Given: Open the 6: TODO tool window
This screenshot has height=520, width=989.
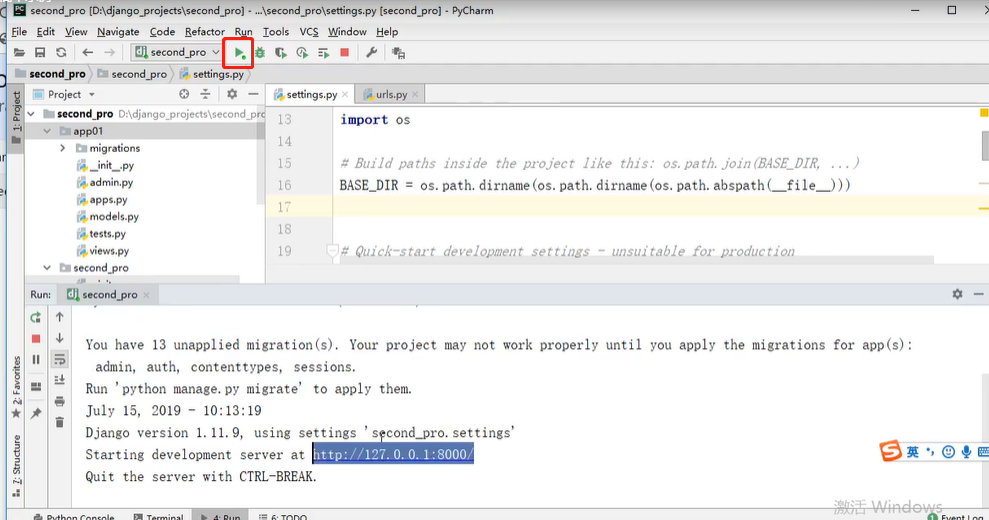Looking at the screenshot, I should coord(283,516).
